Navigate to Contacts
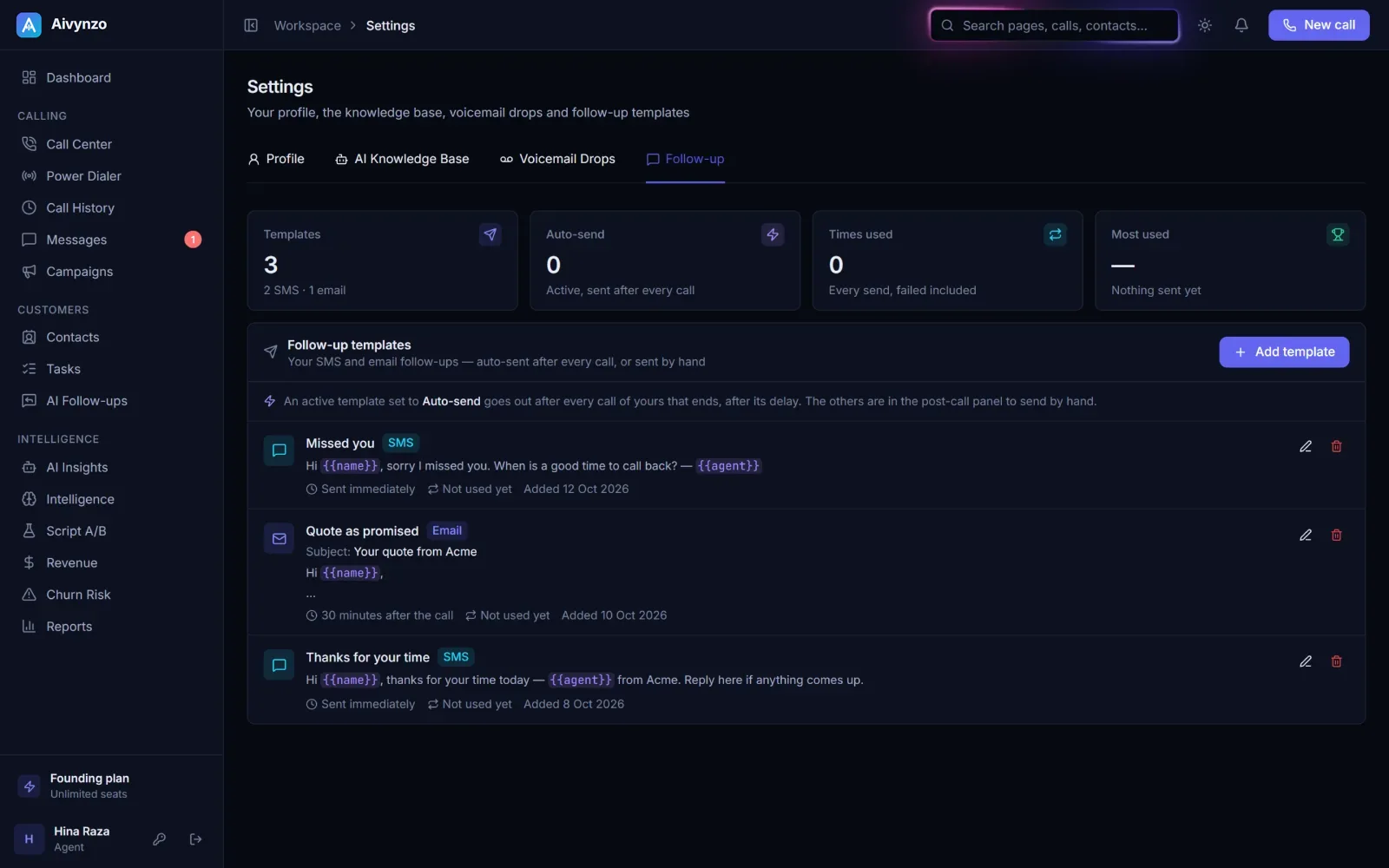Viewport: 1389px width, 868px height. coord(111,337)
